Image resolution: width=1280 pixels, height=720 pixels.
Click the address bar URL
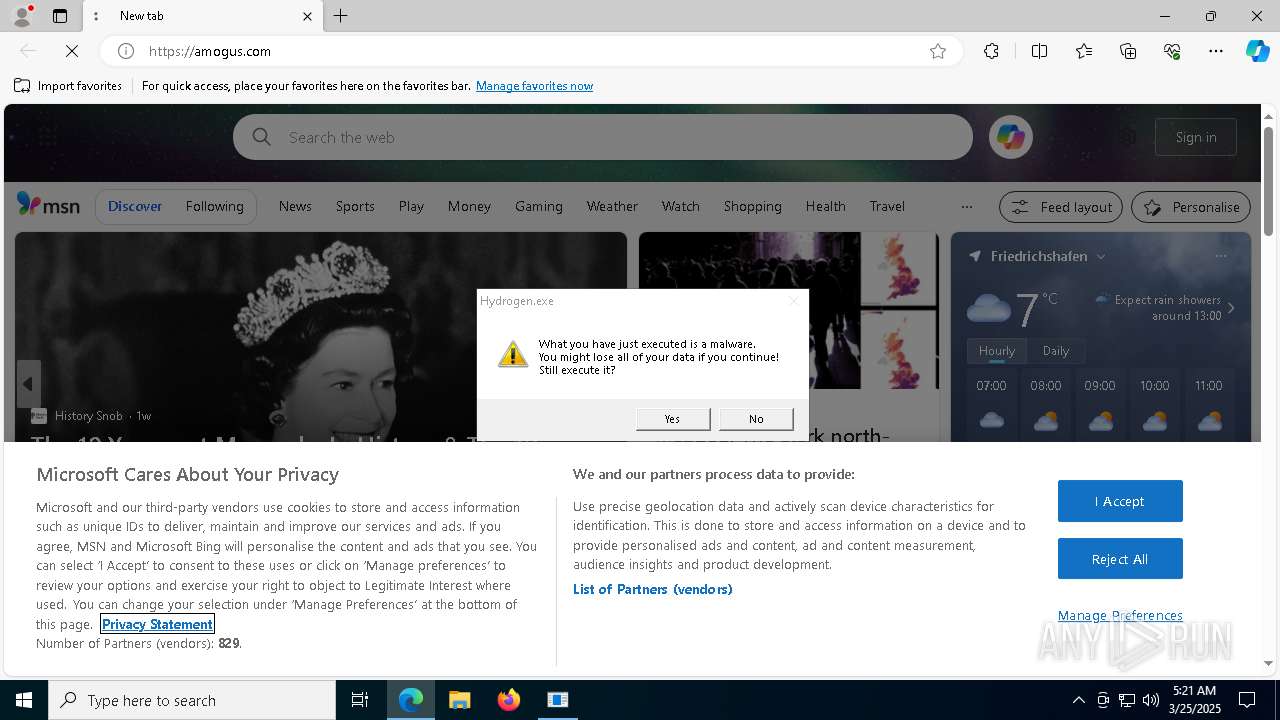click(x=210, y=51)
